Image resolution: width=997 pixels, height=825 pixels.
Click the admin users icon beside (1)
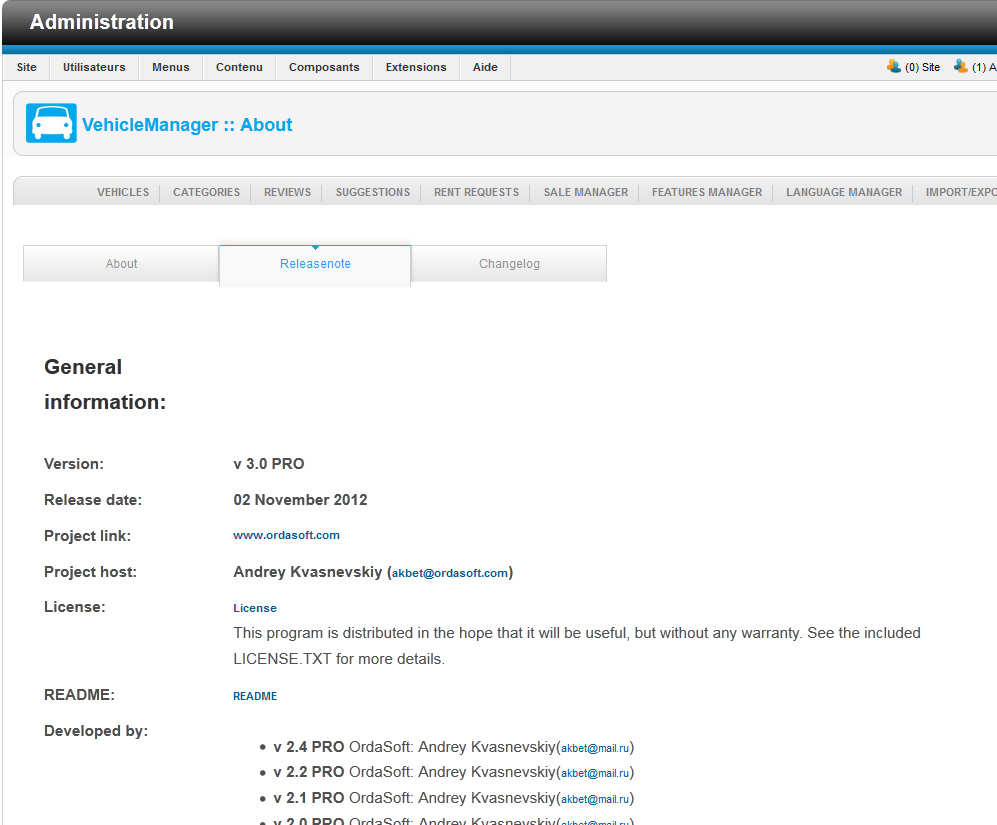tap(960, 66)
